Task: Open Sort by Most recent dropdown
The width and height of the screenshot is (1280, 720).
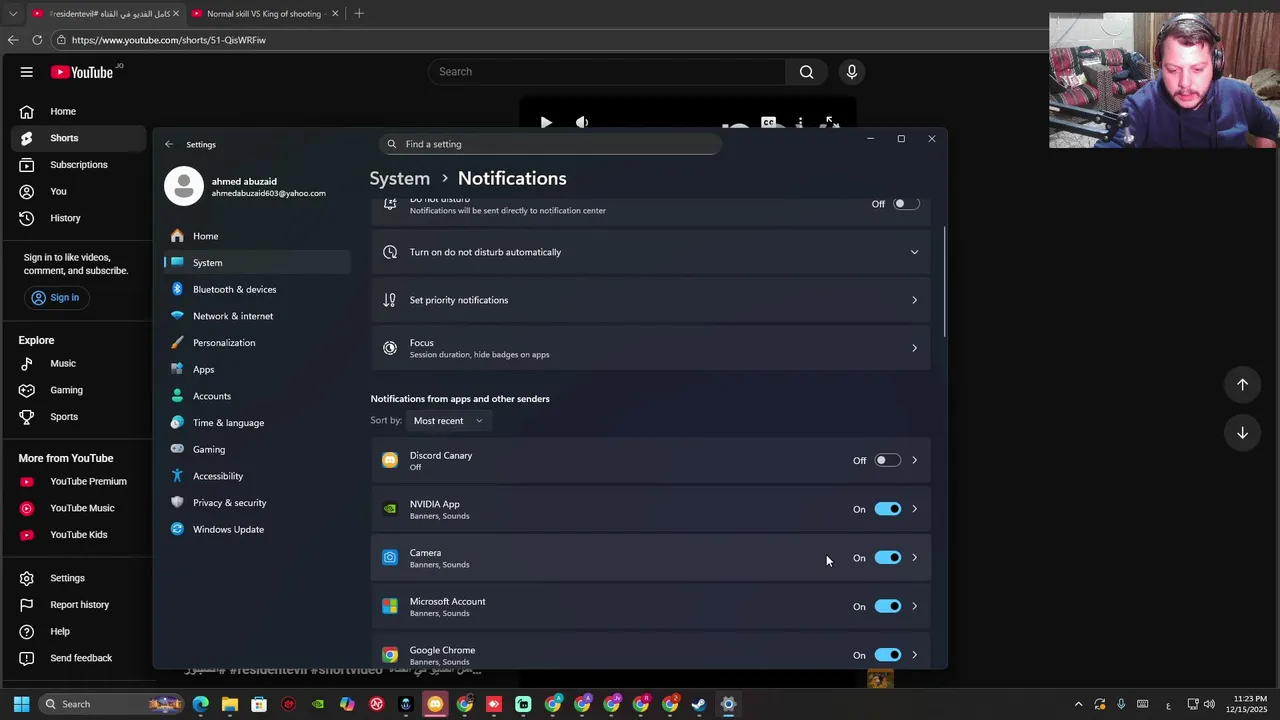Action: coord(448,421)
